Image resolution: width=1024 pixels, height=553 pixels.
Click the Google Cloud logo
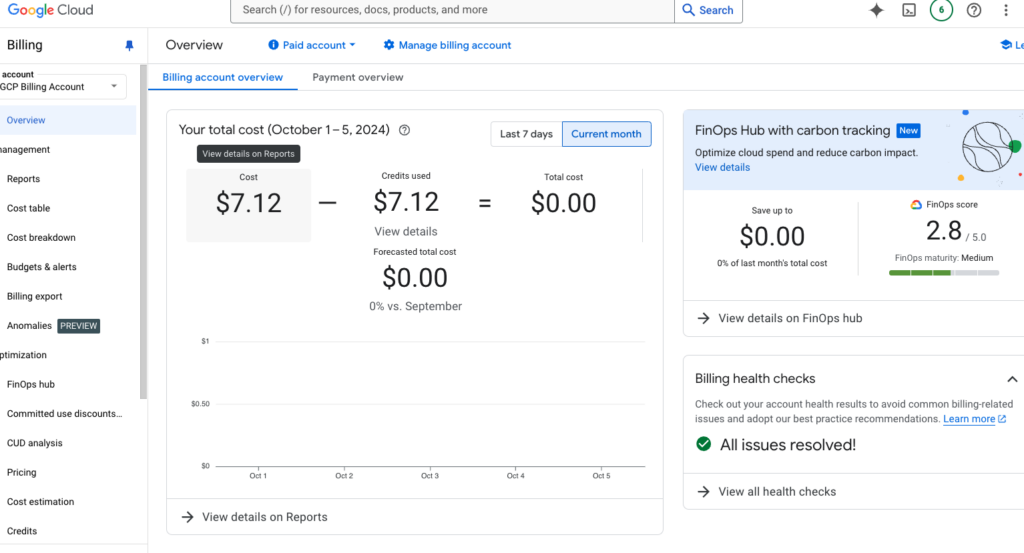[x=50, y=10]
